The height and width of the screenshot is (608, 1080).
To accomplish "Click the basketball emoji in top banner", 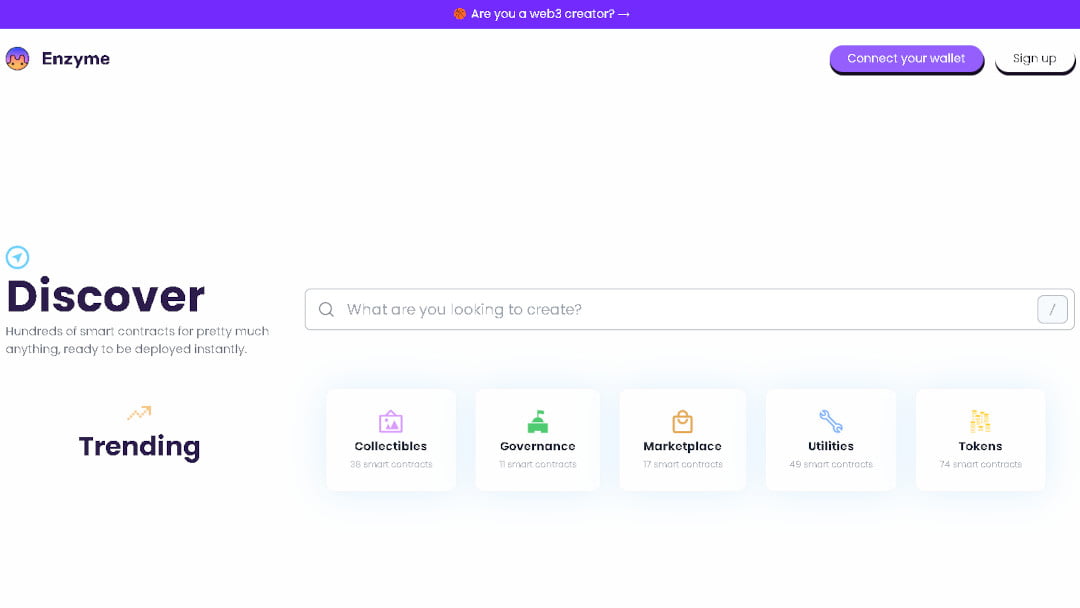I will click(x=459, y=14).
